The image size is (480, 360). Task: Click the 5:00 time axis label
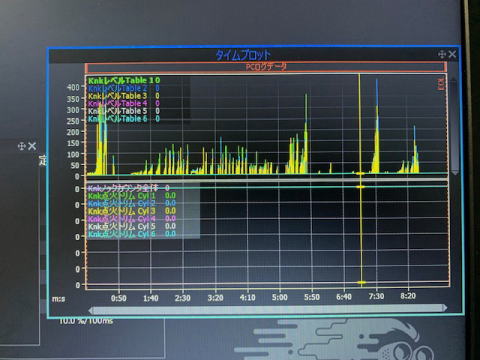tap(279, 297)
